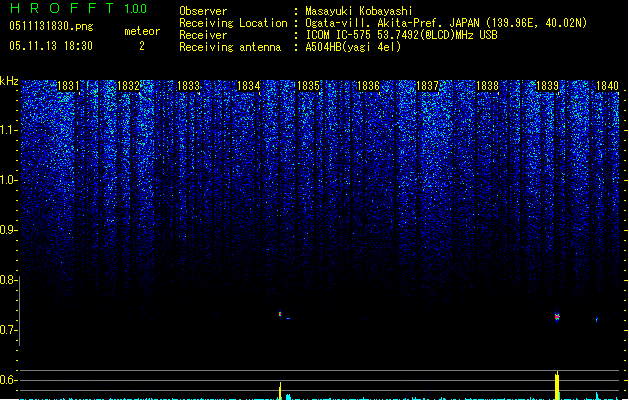
Task: Click the meteor count value 2
Action: [x=142, y=46]
